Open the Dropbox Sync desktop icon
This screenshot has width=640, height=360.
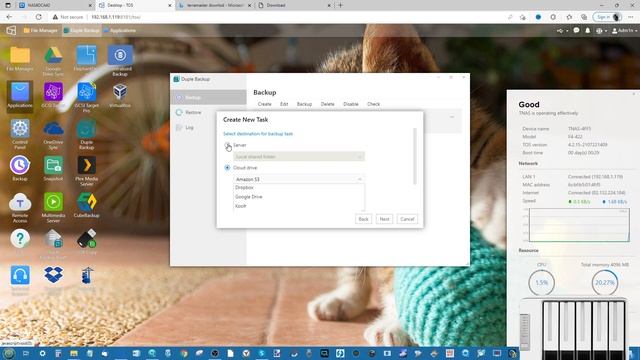click(53, 275)
